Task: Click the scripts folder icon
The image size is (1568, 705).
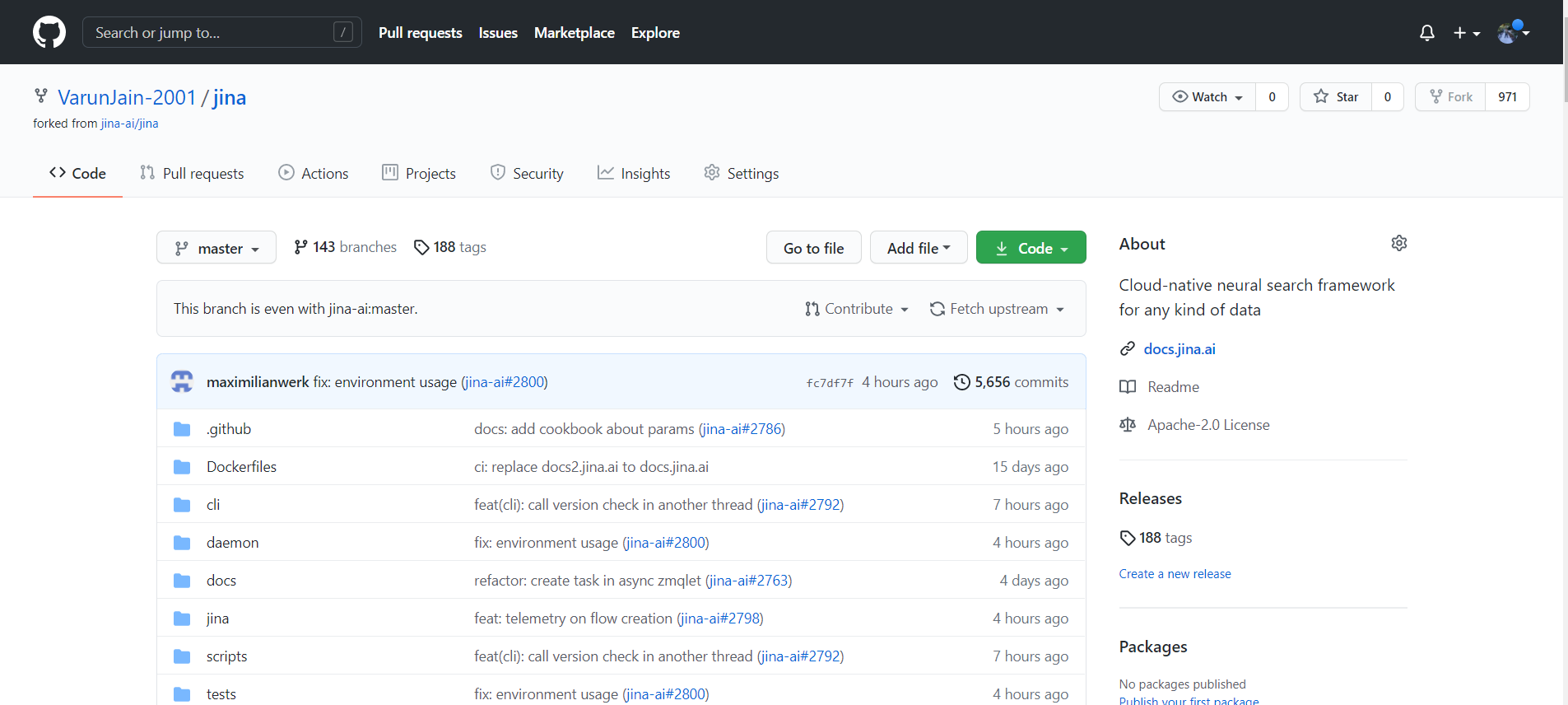Action: point(182,656)
